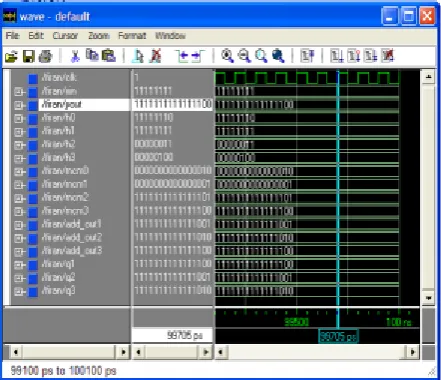441x380 pixels.
Task: Click the Paste clipboard icon
Action: tap(108, 56)
